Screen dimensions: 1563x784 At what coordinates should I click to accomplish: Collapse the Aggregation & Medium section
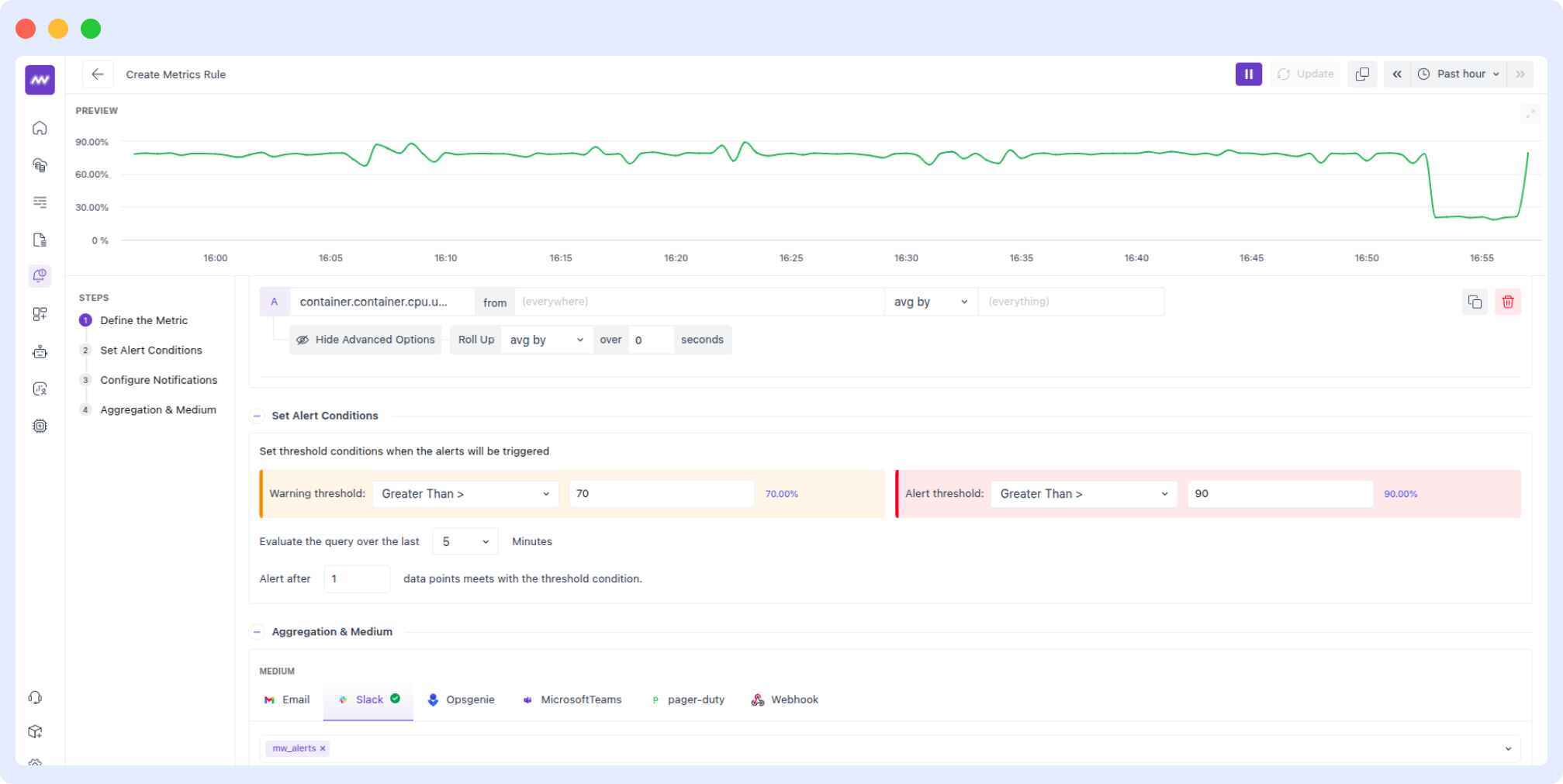[x=257, y=631]
